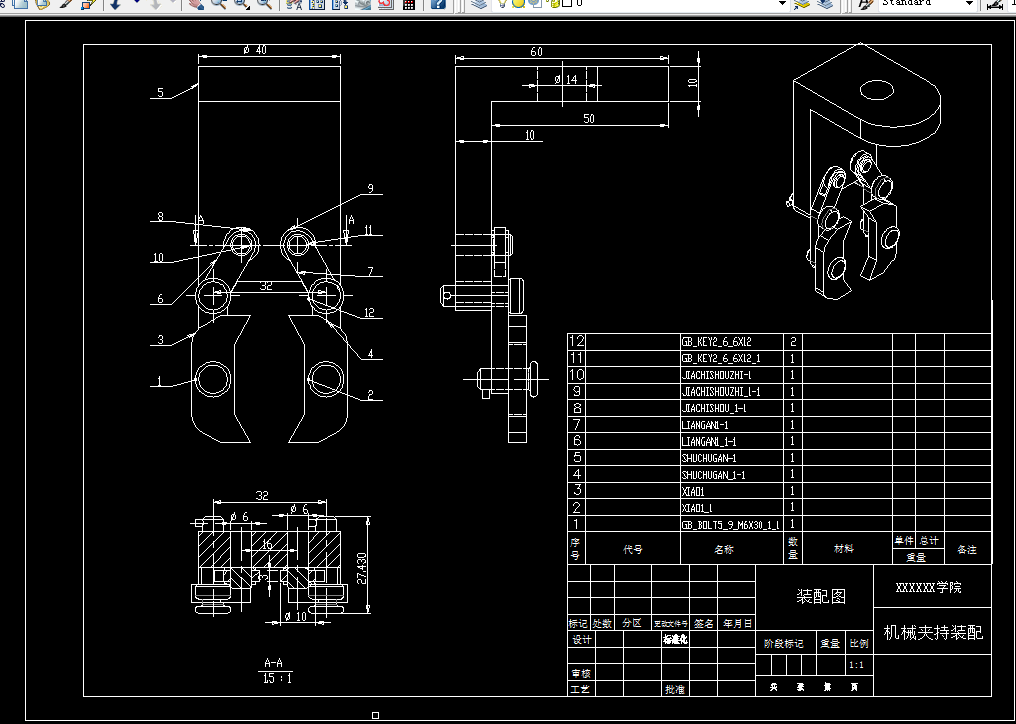Open the QuickCalc calculator icon

point(409,4)
